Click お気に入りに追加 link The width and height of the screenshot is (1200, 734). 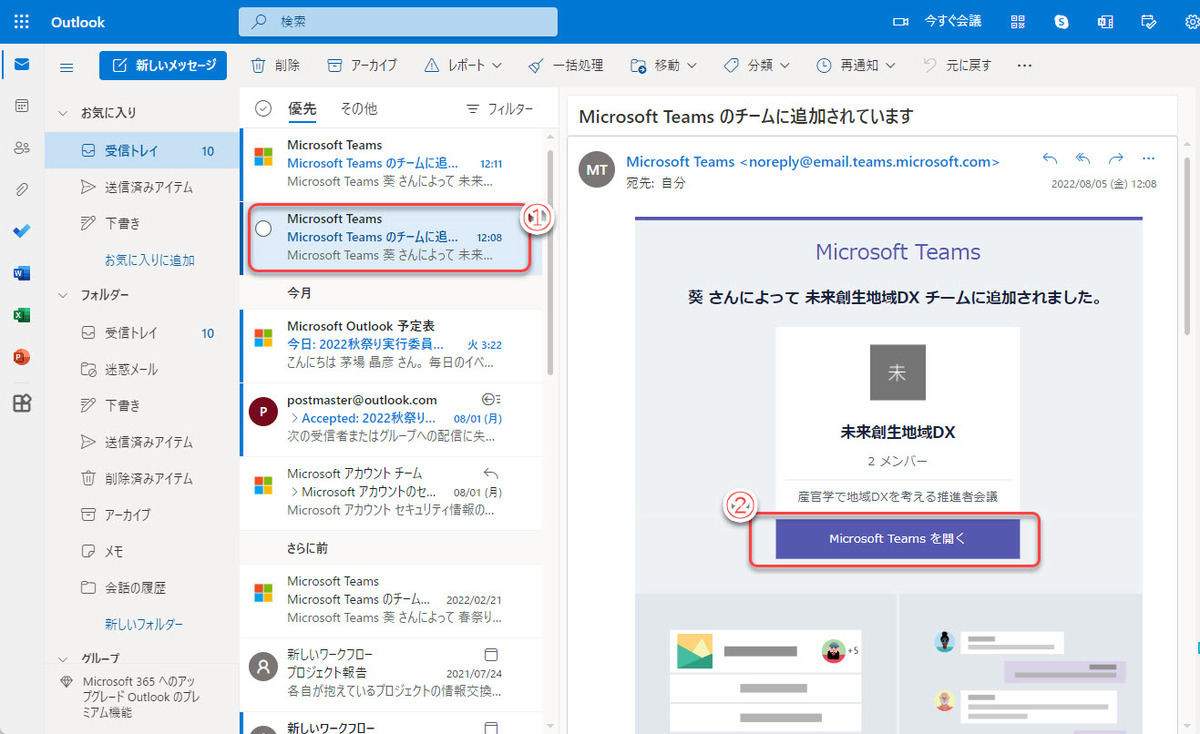[x=150, y=260]
